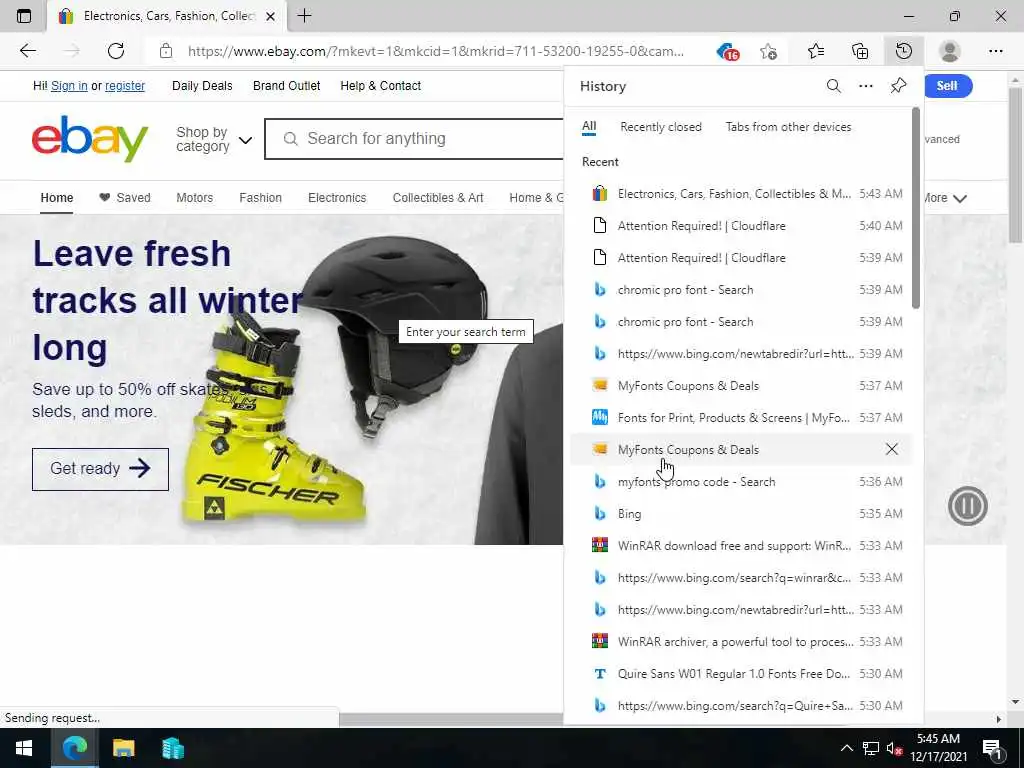This screenshot has height=768, width=1024.
Task: Click the Sell button
Action: click(x=948, y=86)
